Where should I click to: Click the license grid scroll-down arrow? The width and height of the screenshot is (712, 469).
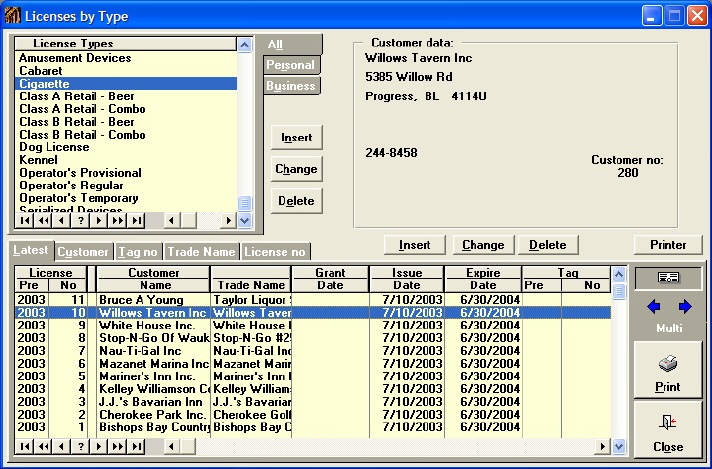click(x=619, y=446)
